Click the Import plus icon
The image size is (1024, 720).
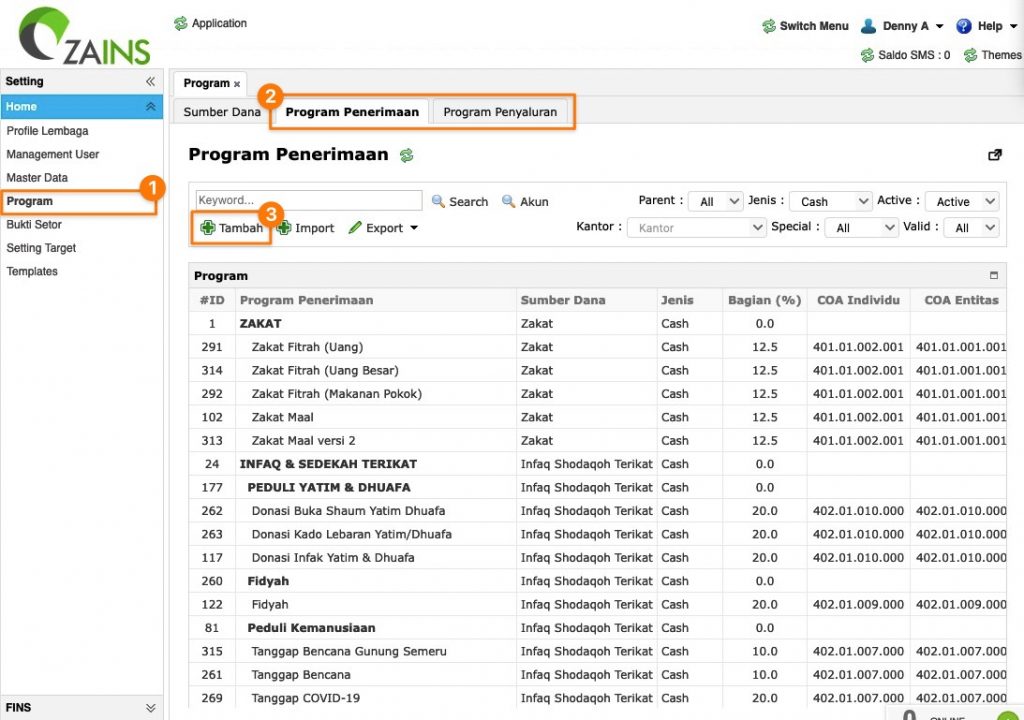pos(284,227)
